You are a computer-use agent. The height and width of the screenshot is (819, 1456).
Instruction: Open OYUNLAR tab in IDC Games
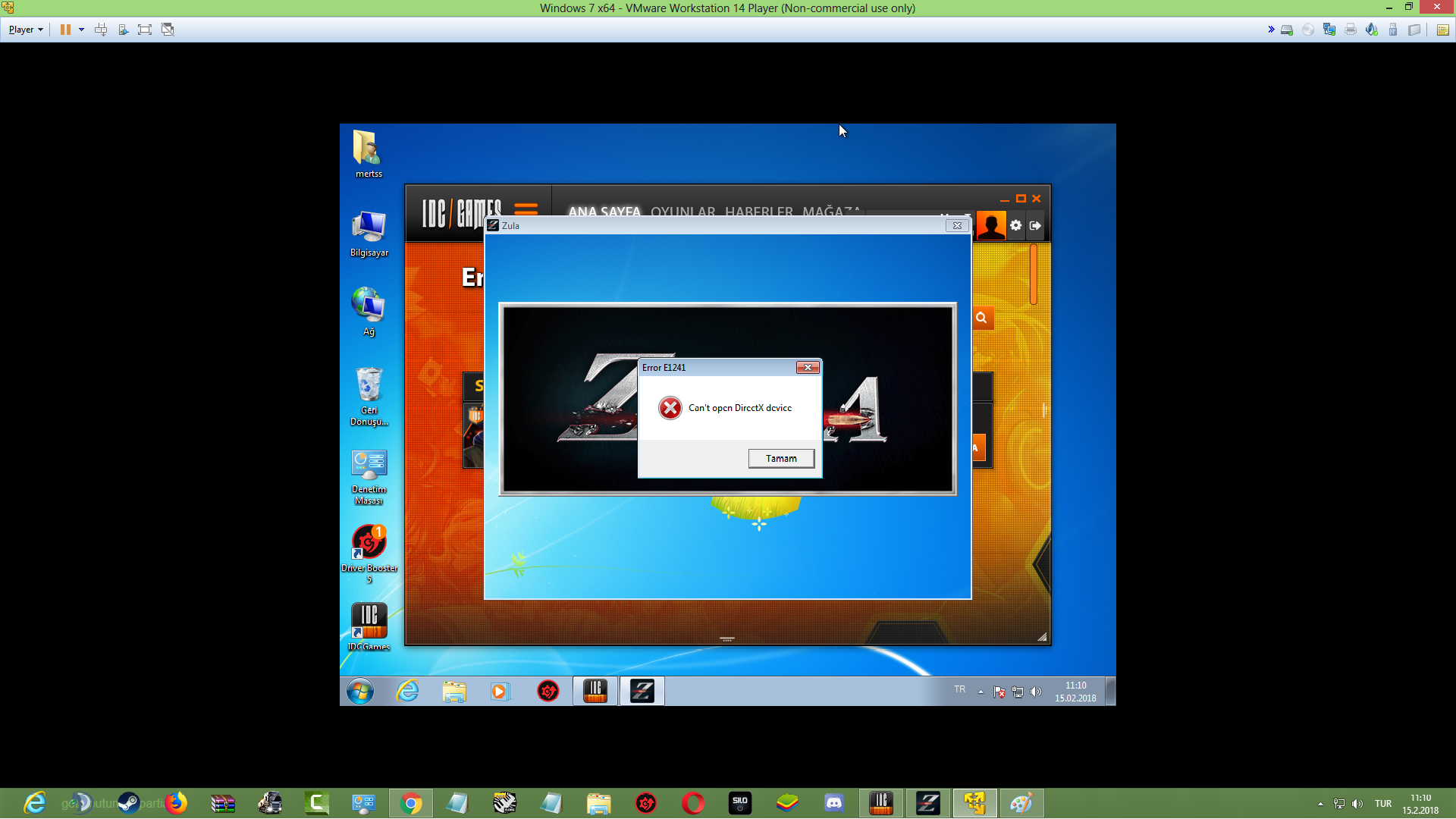click(x=682, y=212)
